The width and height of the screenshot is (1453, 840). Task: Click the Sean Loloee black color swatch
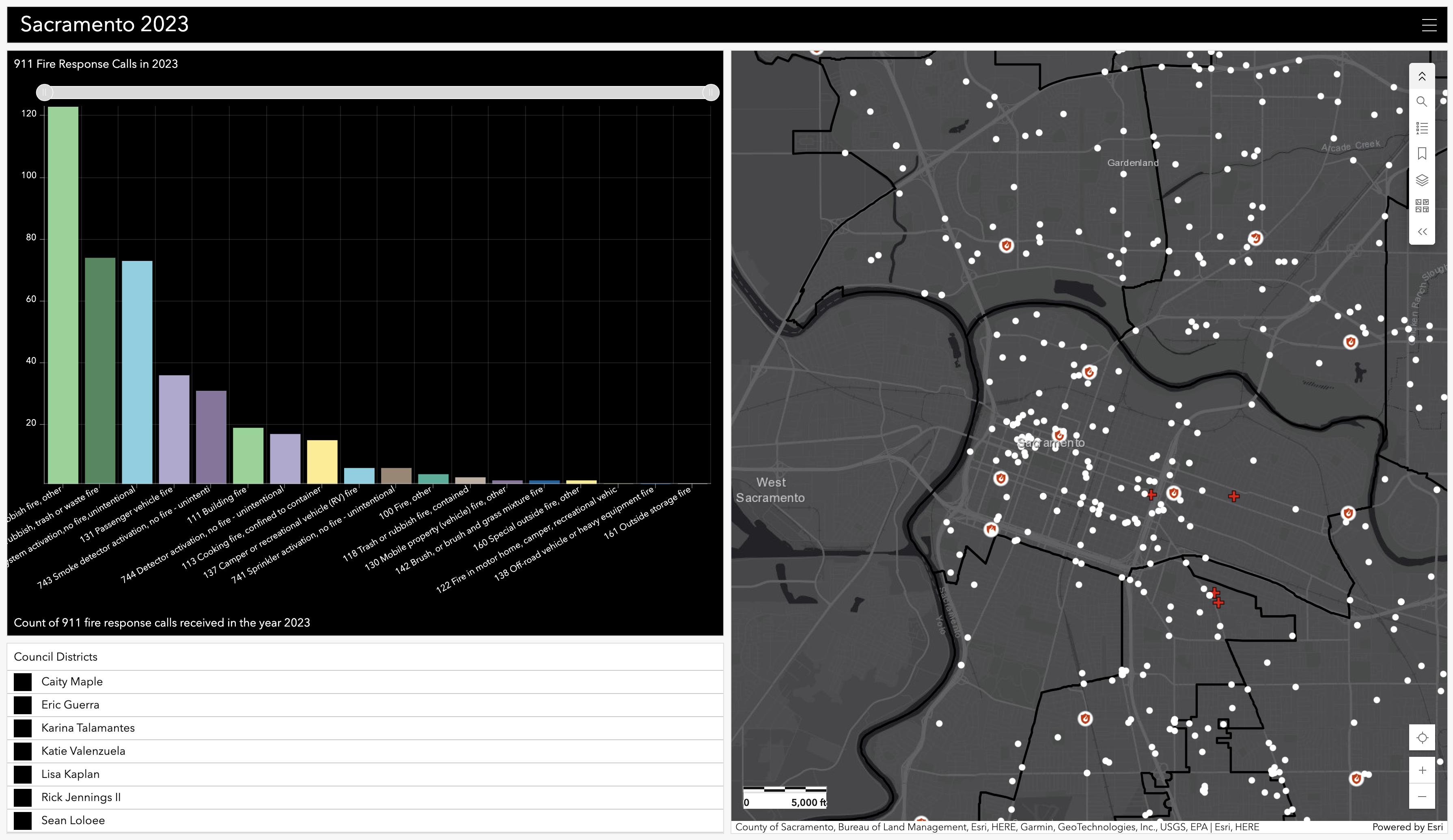(22, 821)
